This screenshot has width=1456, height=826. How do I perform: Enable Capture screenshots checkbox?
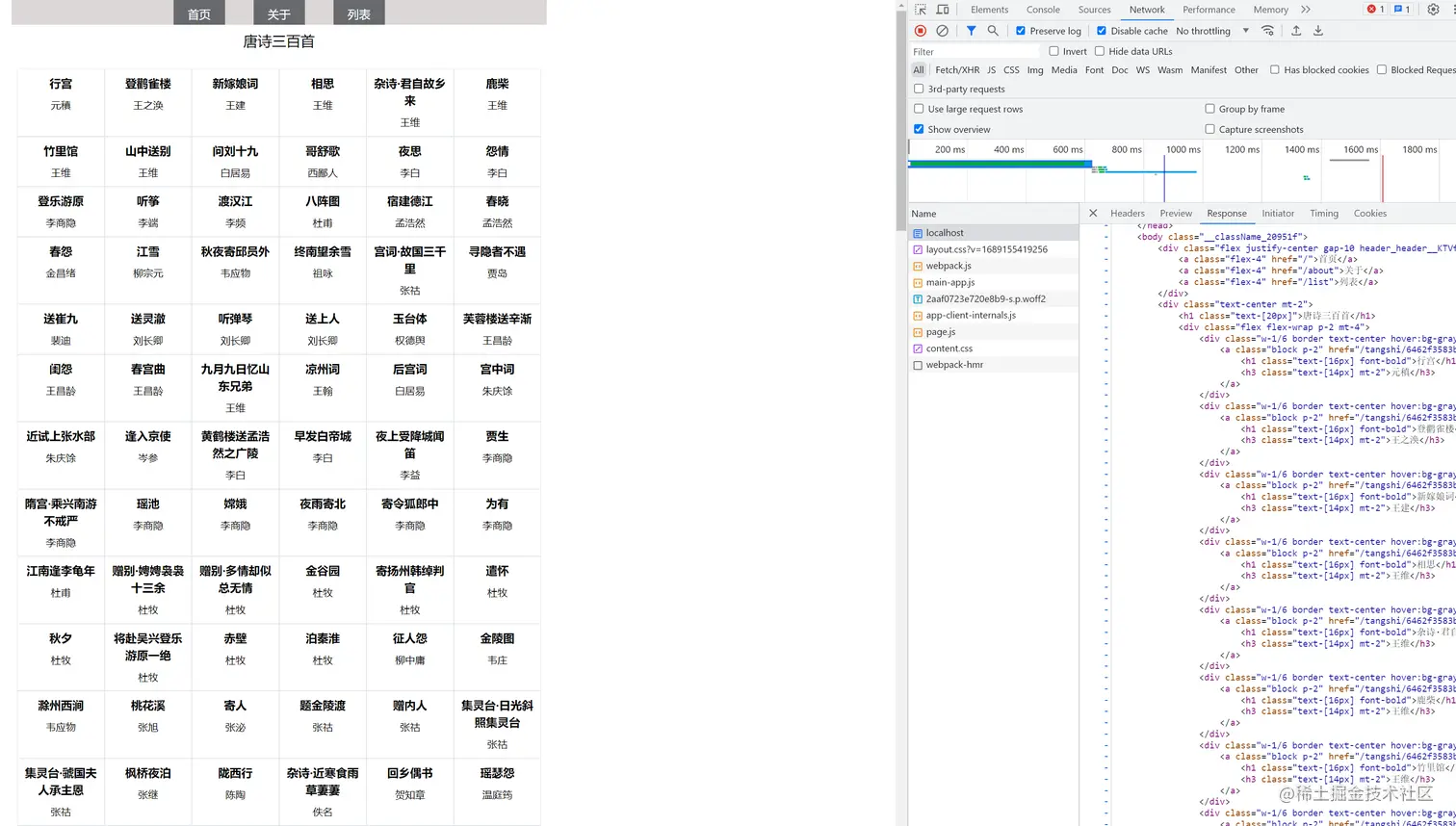click(x=1209, y=129)
